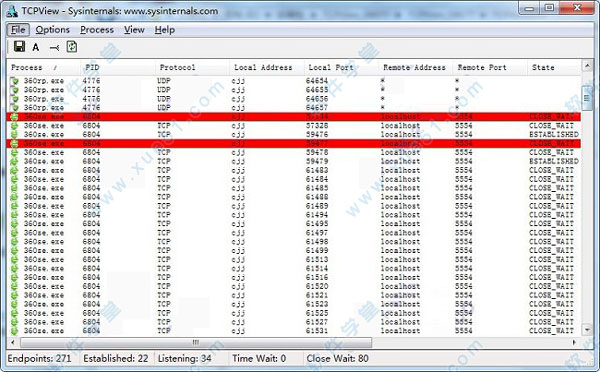This screenshot has height=372, width=600.
Task: Click the 360rp.exe icon for port 64655
Action: [15, 90]
